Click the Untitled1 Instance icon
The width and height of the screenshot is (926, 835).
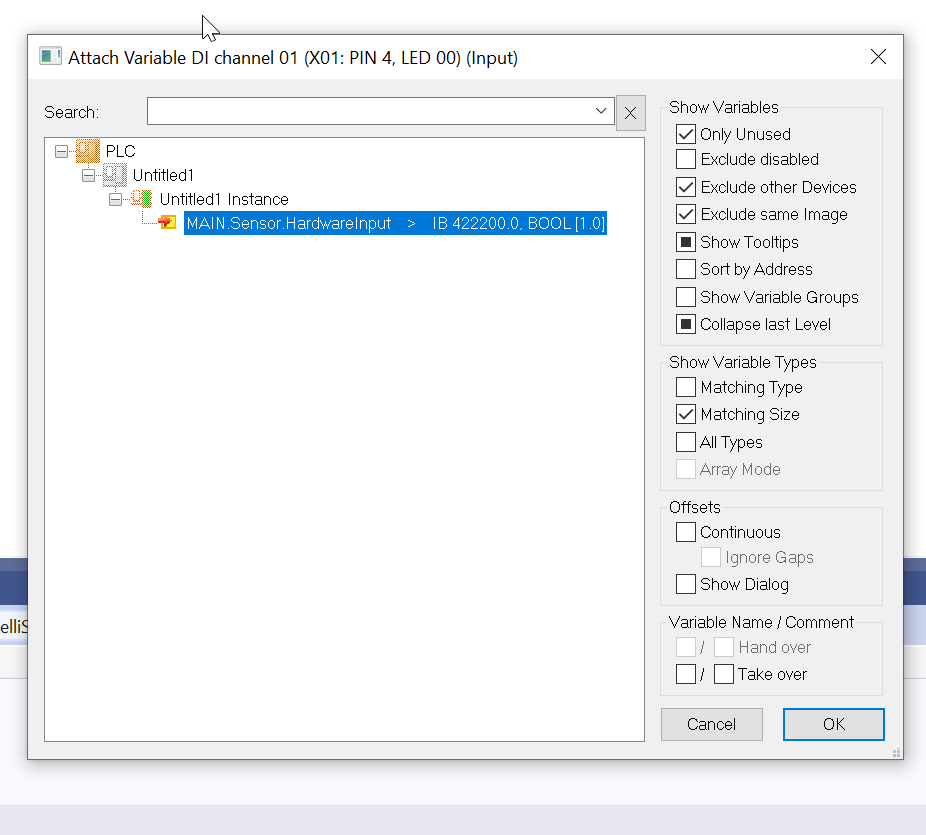click(142, 199)
